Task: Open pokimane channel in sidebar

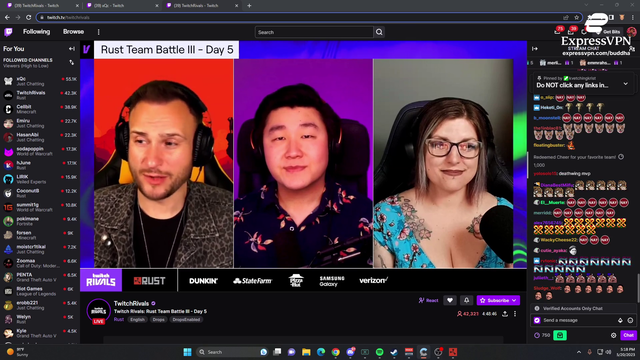Action: click(40, 221)
